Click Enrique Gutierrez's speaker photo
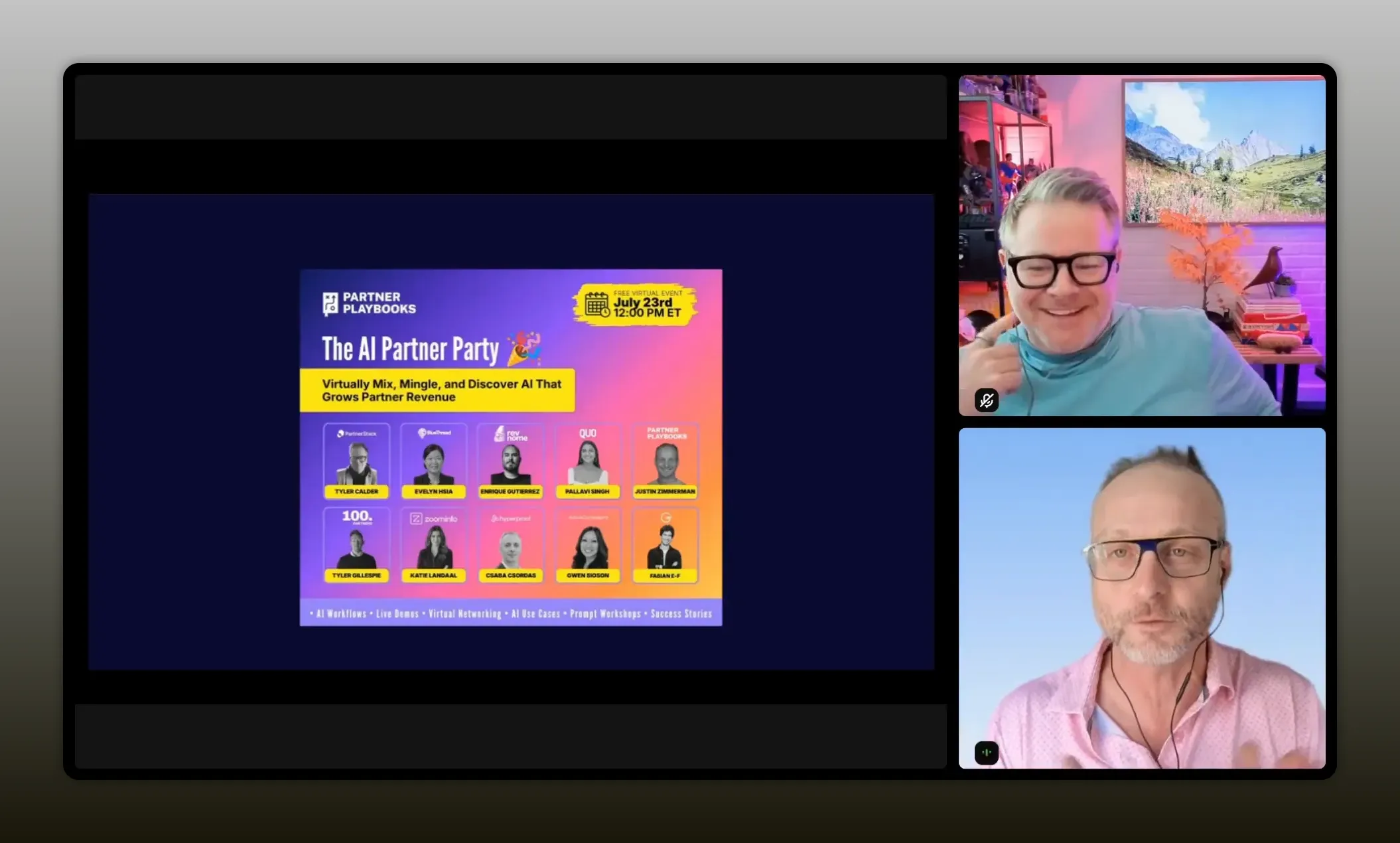Viewport: 1400px width, 843px height. tap(511, 464)
